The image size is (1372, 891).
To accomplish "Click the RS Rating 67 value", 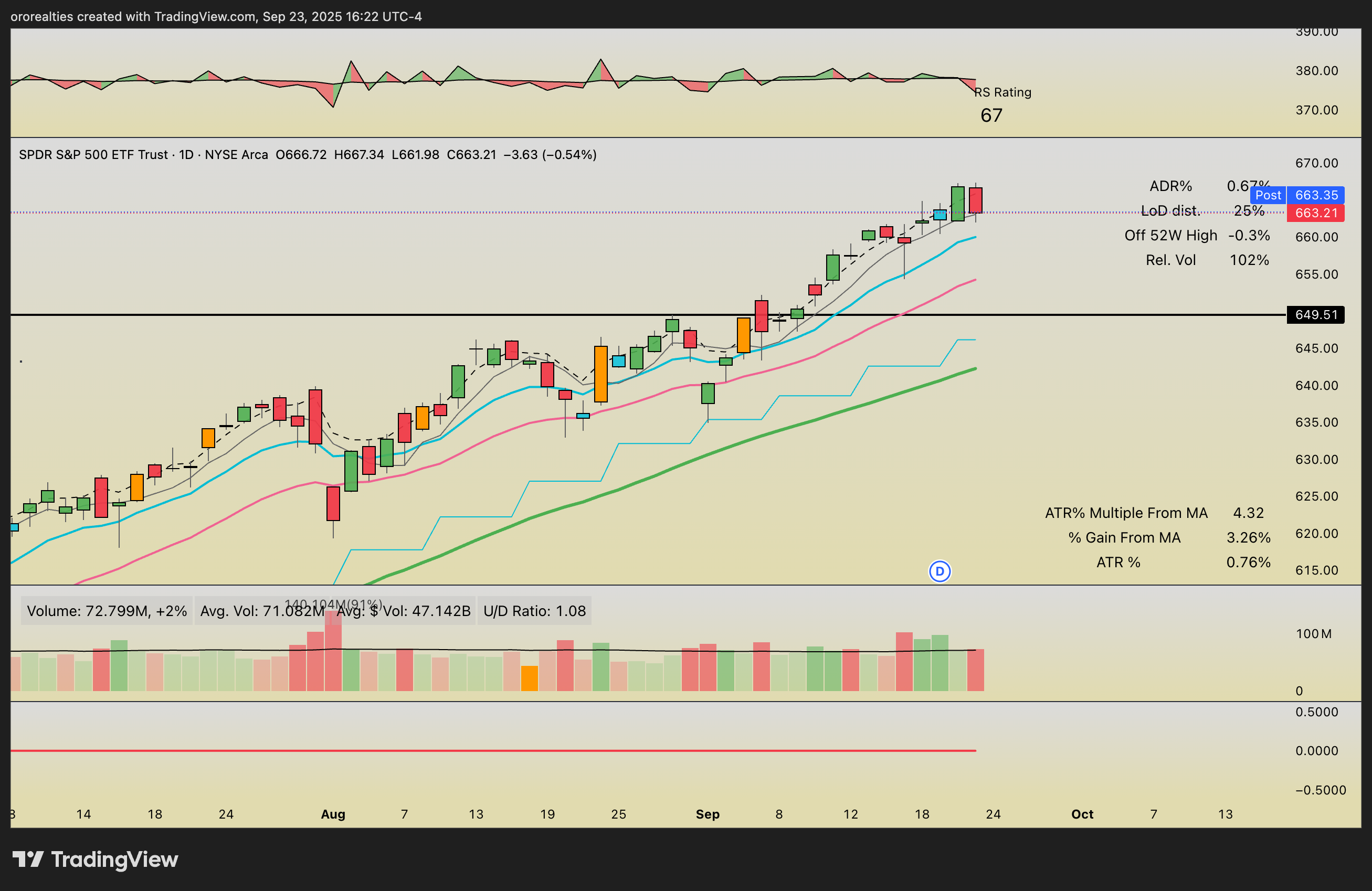I will click(x=991, y=116).
